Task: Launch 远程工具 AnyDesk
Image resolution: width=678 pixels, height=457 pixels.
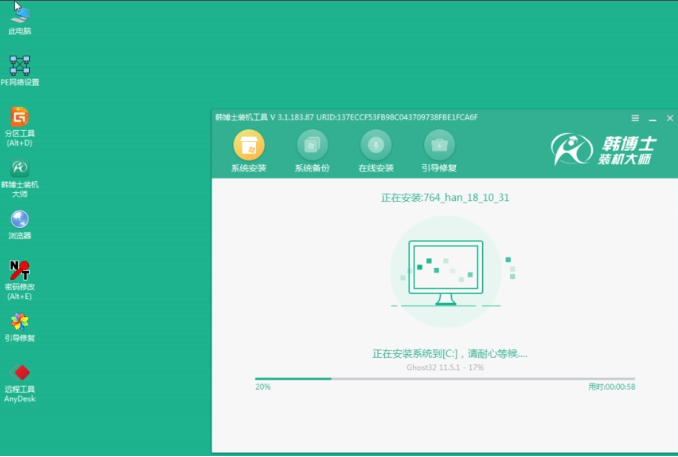Action: (20, 383)
